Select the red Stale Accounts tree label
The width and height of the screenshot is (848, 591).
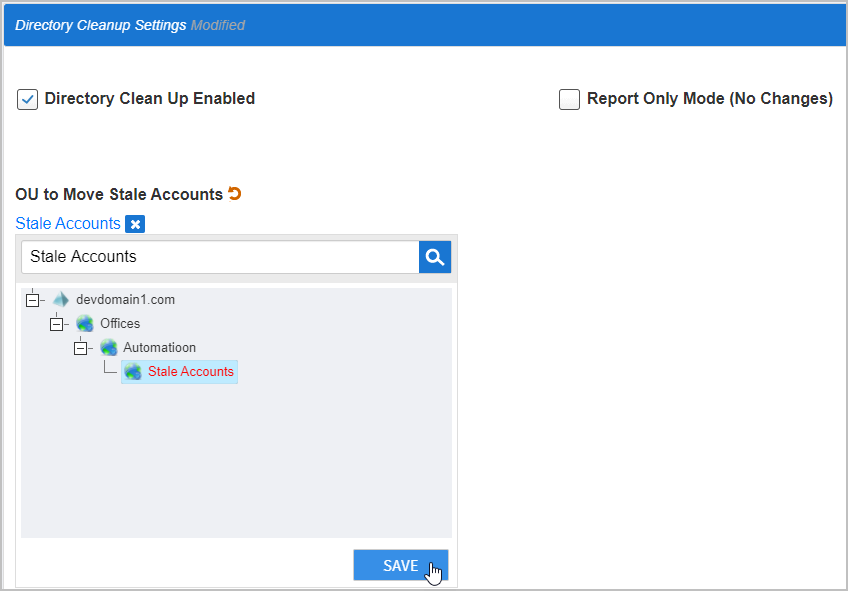pyautogui.click(x=190, y=372)
